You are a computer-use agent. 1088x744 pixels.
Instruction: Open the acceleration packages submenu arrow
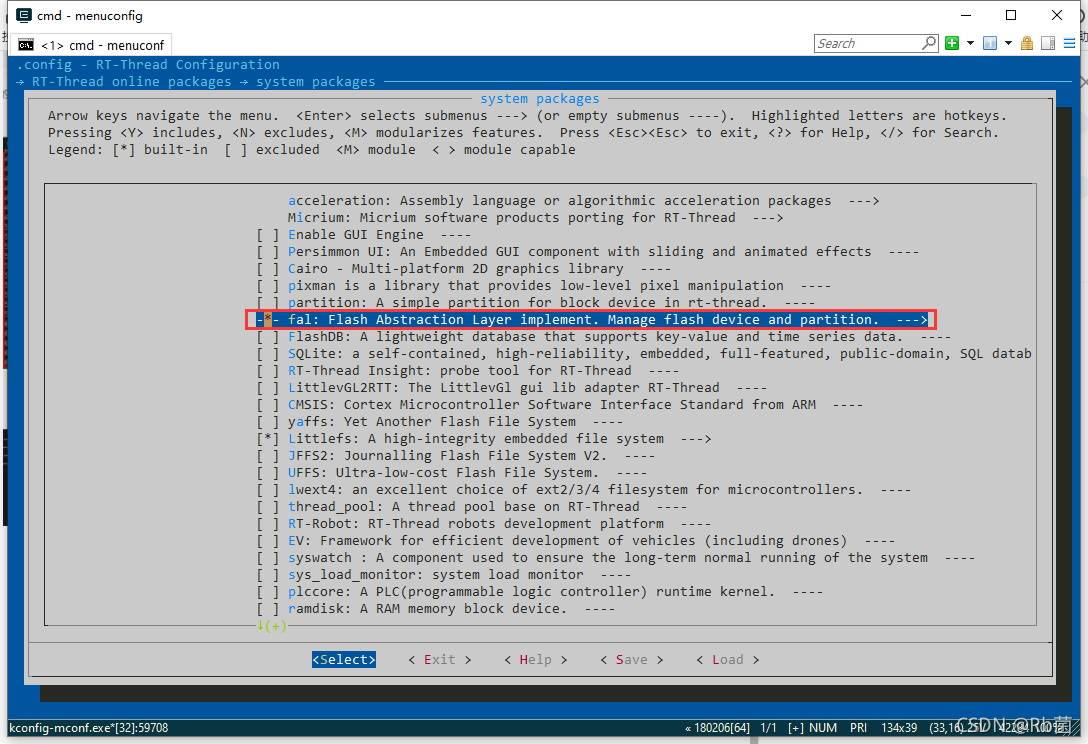coord(864,201)
